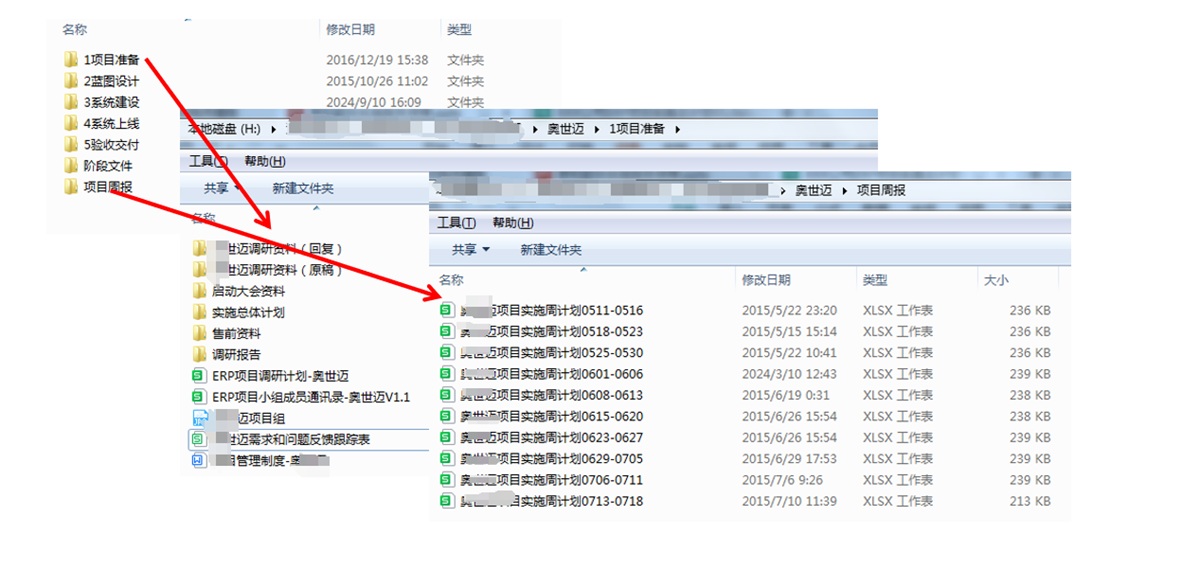This screenshot has height=588, width=1200.
Task: Open the 帮助(H) menu in the 1项目准备 window
Action: point(264,162)
